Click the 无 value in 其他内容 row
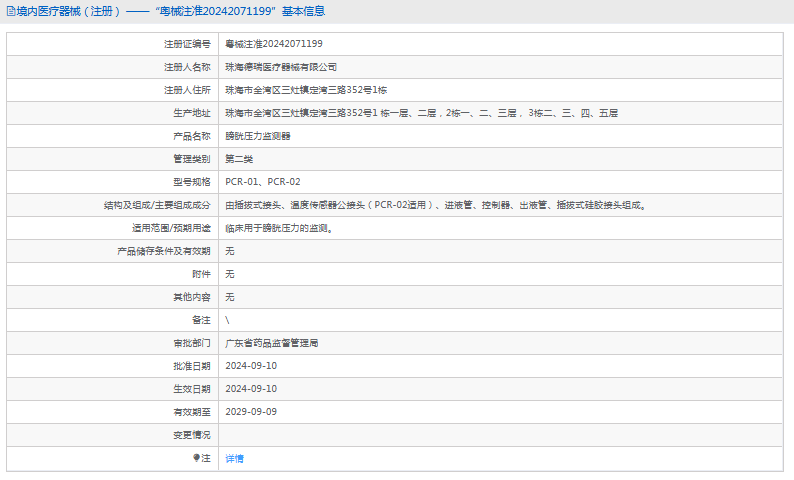 point(229,297)
